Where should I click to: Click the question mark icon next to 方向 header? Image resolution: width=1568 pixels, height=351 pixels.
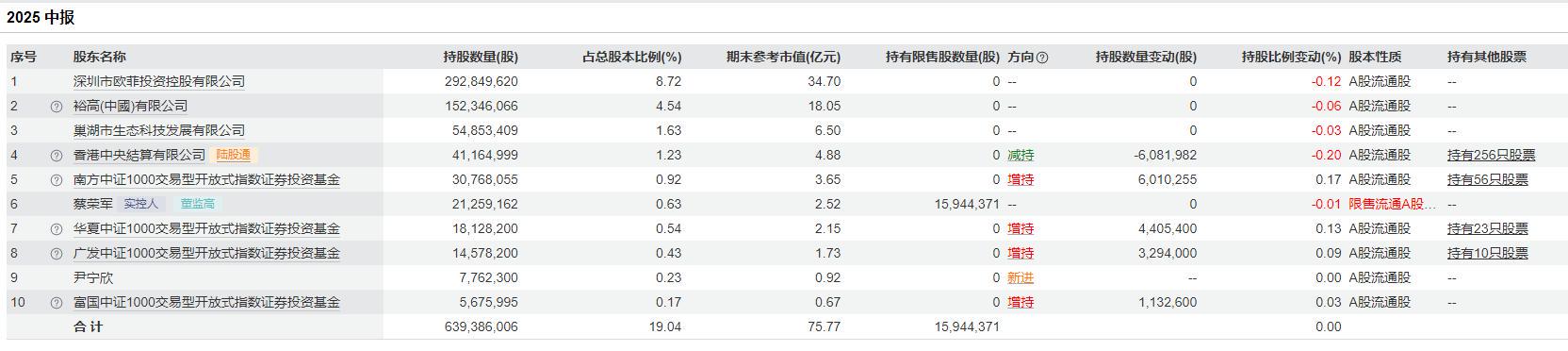pyautogui.click(x=1042, y=58)
